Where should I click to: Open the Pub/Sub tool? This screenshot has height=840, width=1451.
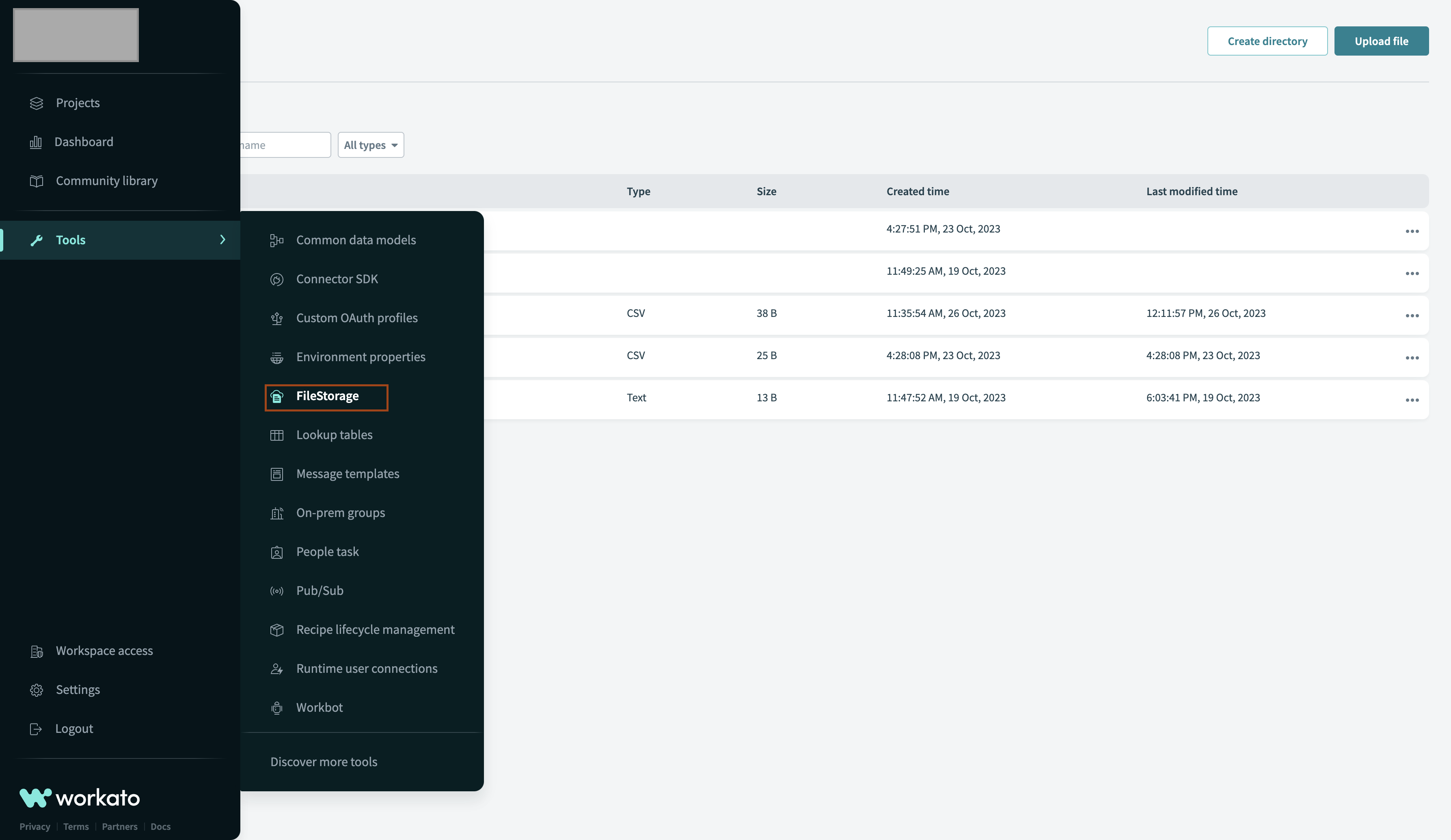320,590
